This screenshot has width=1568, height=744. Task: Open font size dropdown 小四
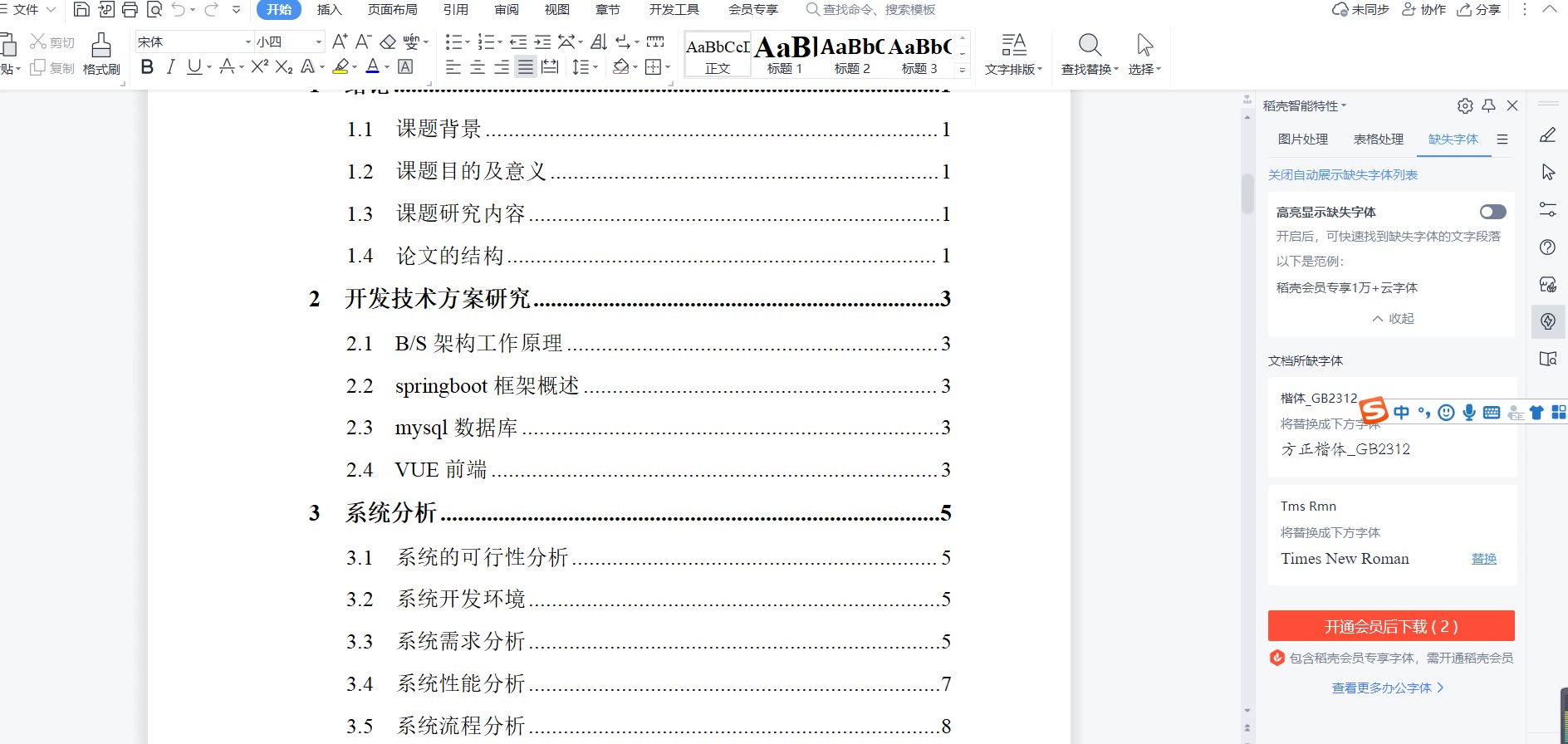click(x=319, y=42)
